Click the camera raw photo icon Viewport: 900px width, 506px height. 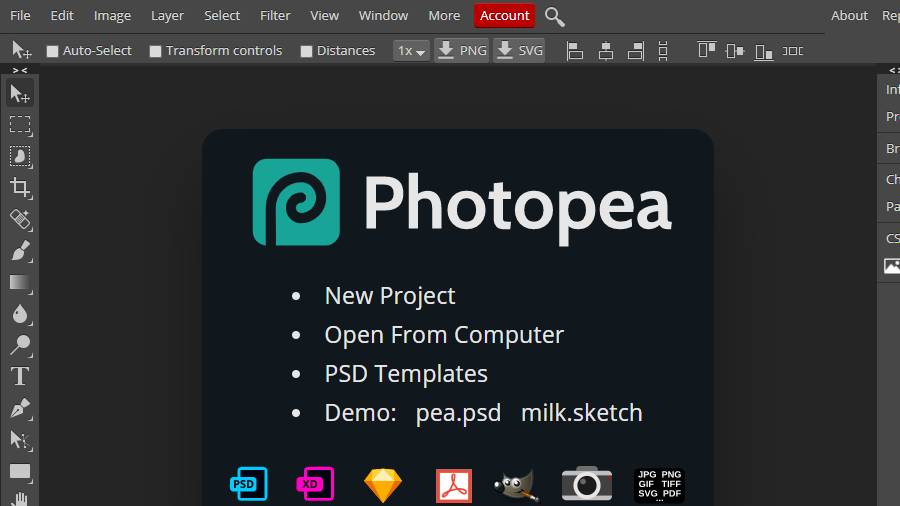(x=587, y=484)
